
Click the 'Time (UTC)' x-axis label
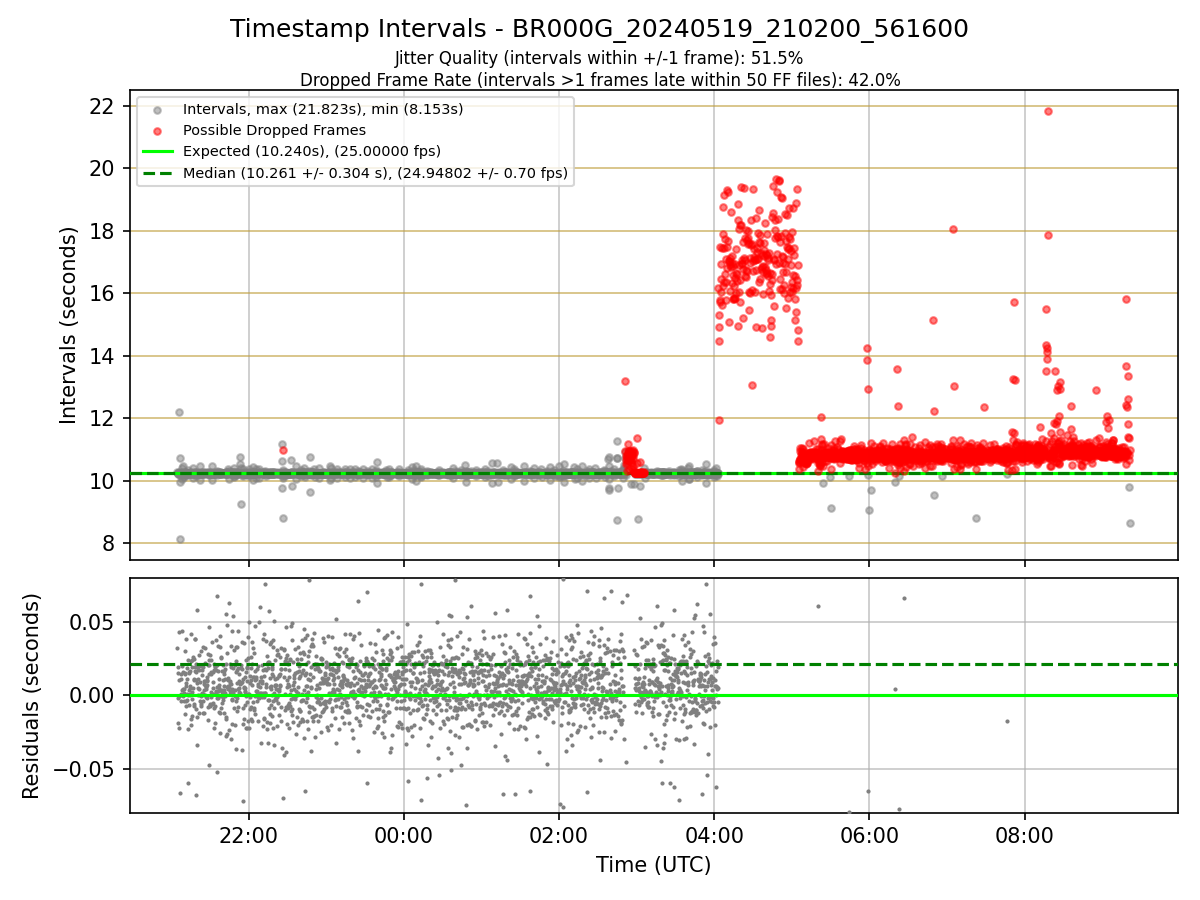(653, 865)
